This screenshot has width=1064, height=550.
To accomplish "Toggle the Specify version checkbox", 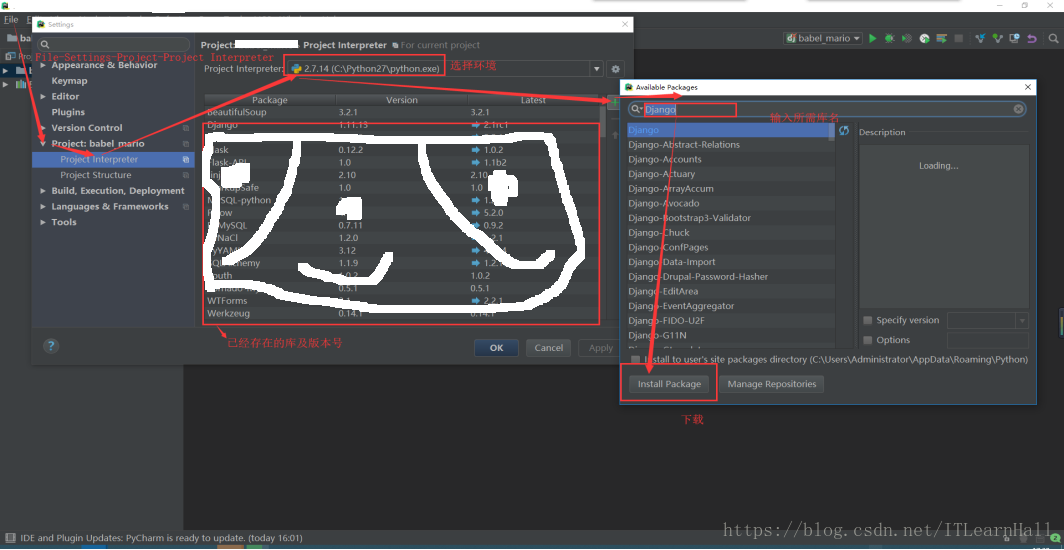I will click(867, 320).
